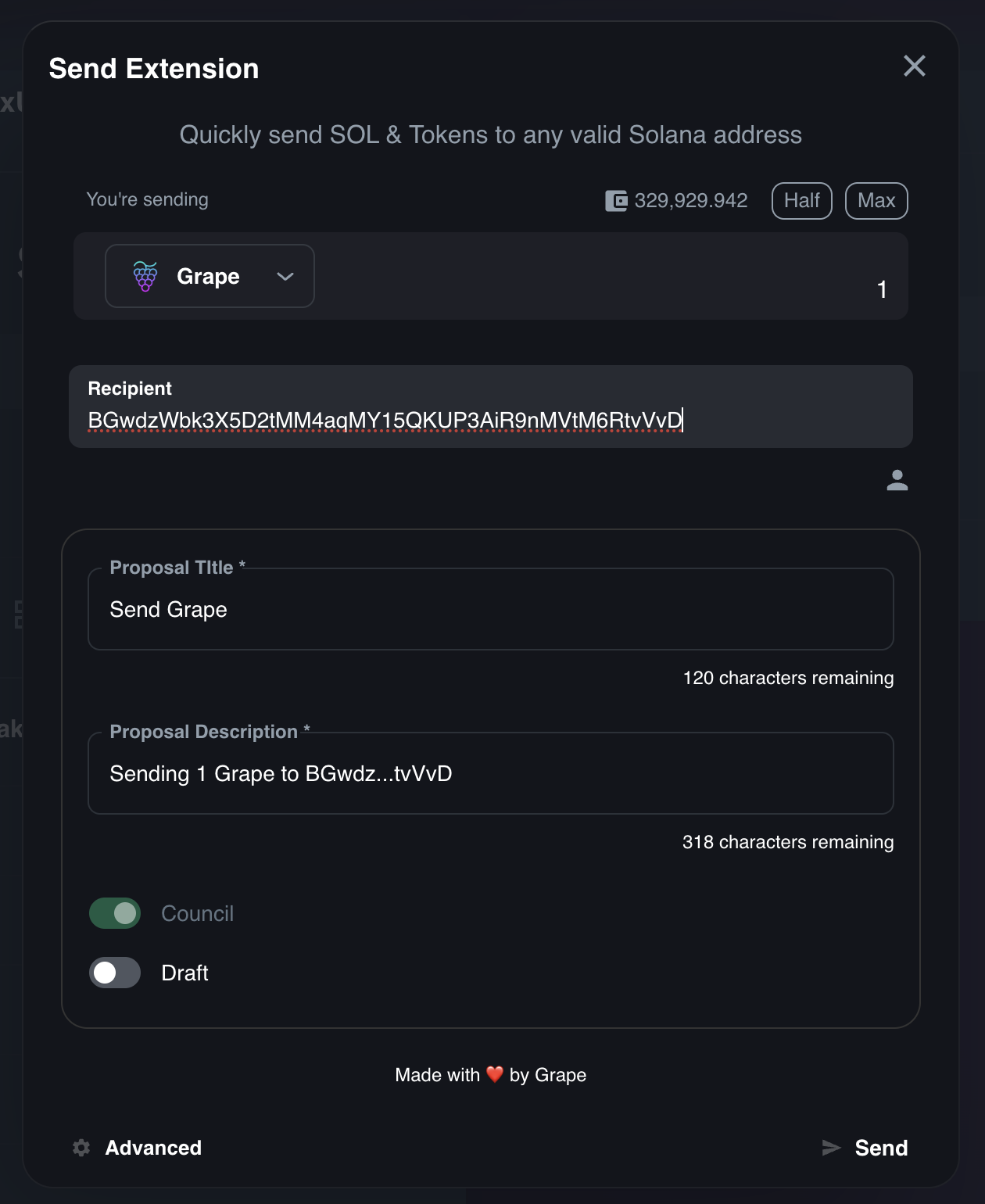Screen dimensions: 985x1204
Task: Click the Send button label
Action: [x=881, y=1148]
